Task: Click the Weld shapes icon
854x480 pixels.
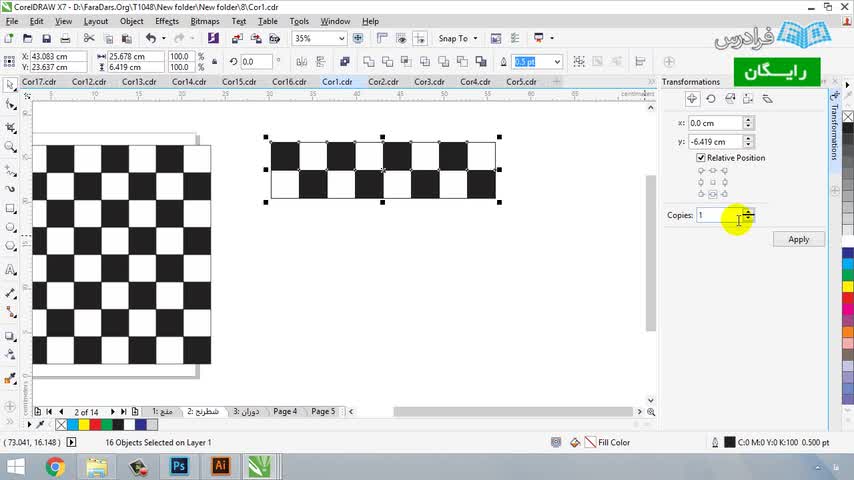Action: tap(369, 62)
